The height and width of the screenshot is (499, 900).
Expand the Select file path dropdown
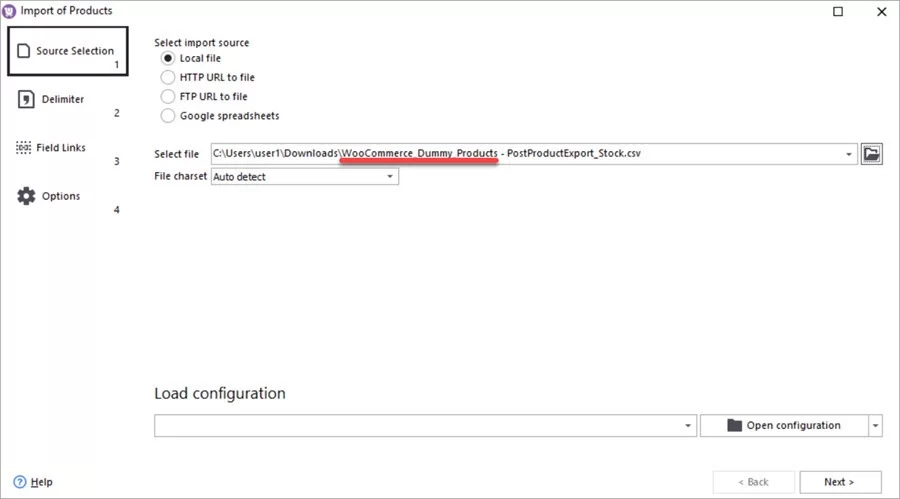(849, 154)
